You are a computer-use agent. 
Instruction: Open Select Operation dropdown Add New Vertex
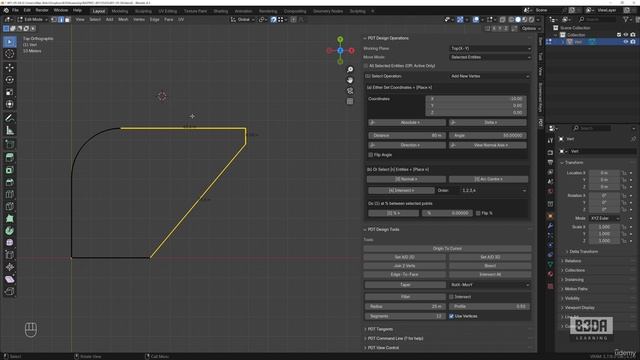[489, 76]
